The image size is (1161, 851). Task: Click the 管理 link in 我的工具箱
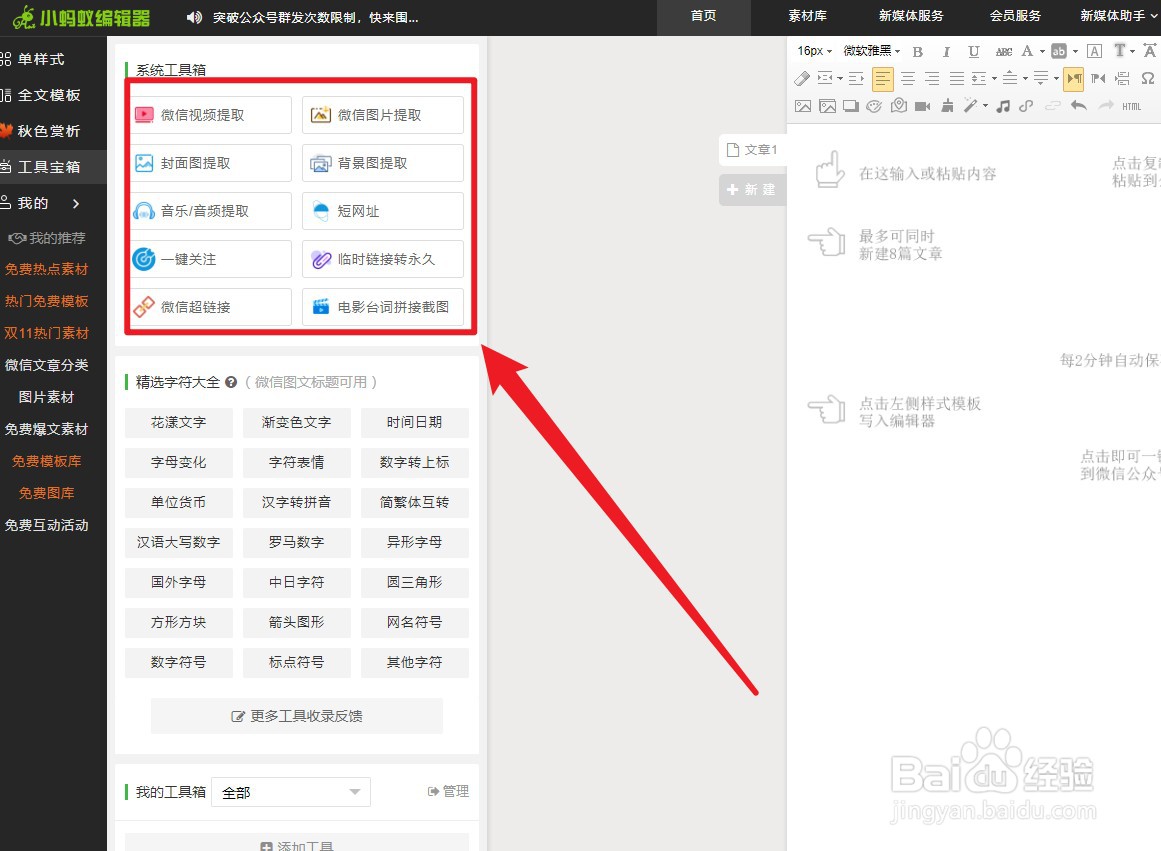click(x=448, y=791)
